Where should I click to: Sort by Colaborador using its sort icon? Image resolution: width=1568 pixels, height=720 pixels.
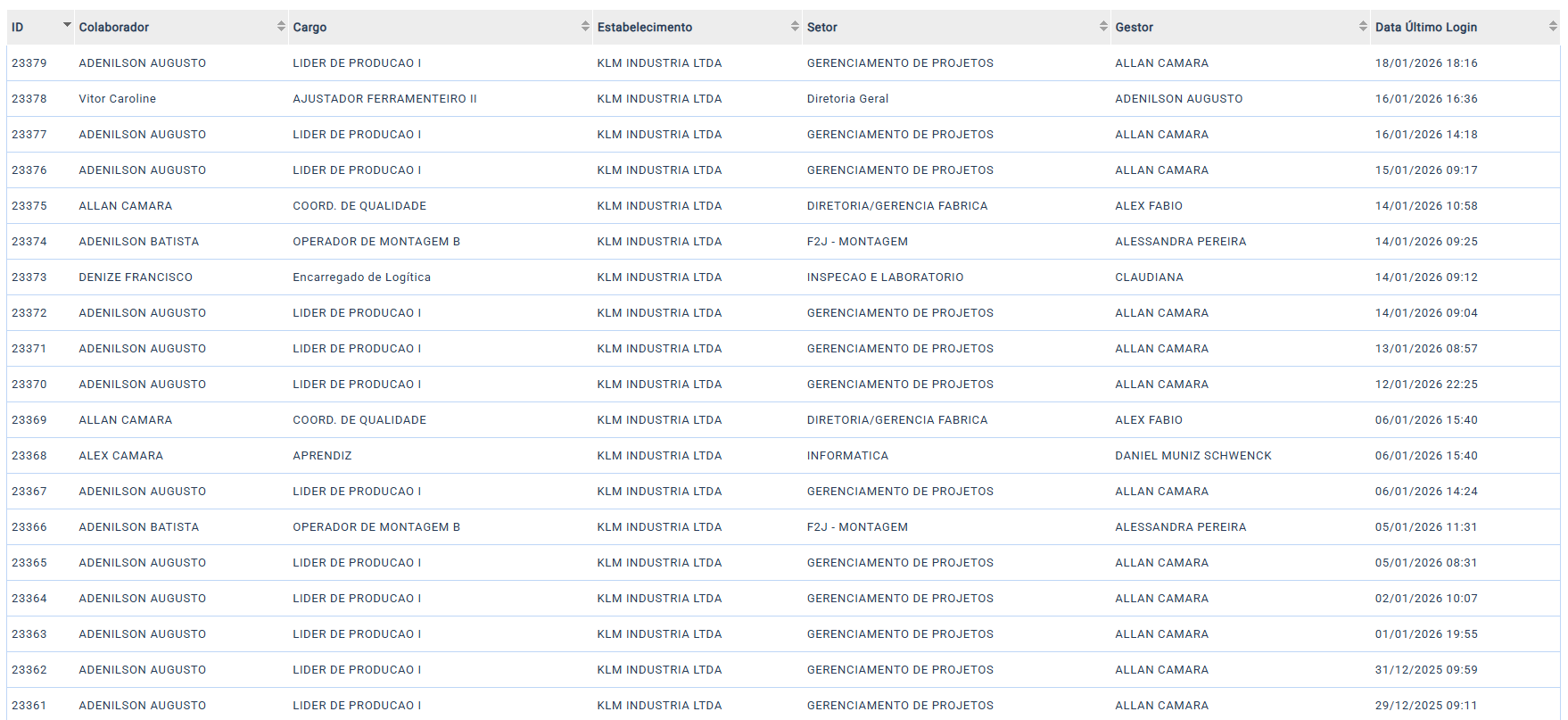click(281, 27)
